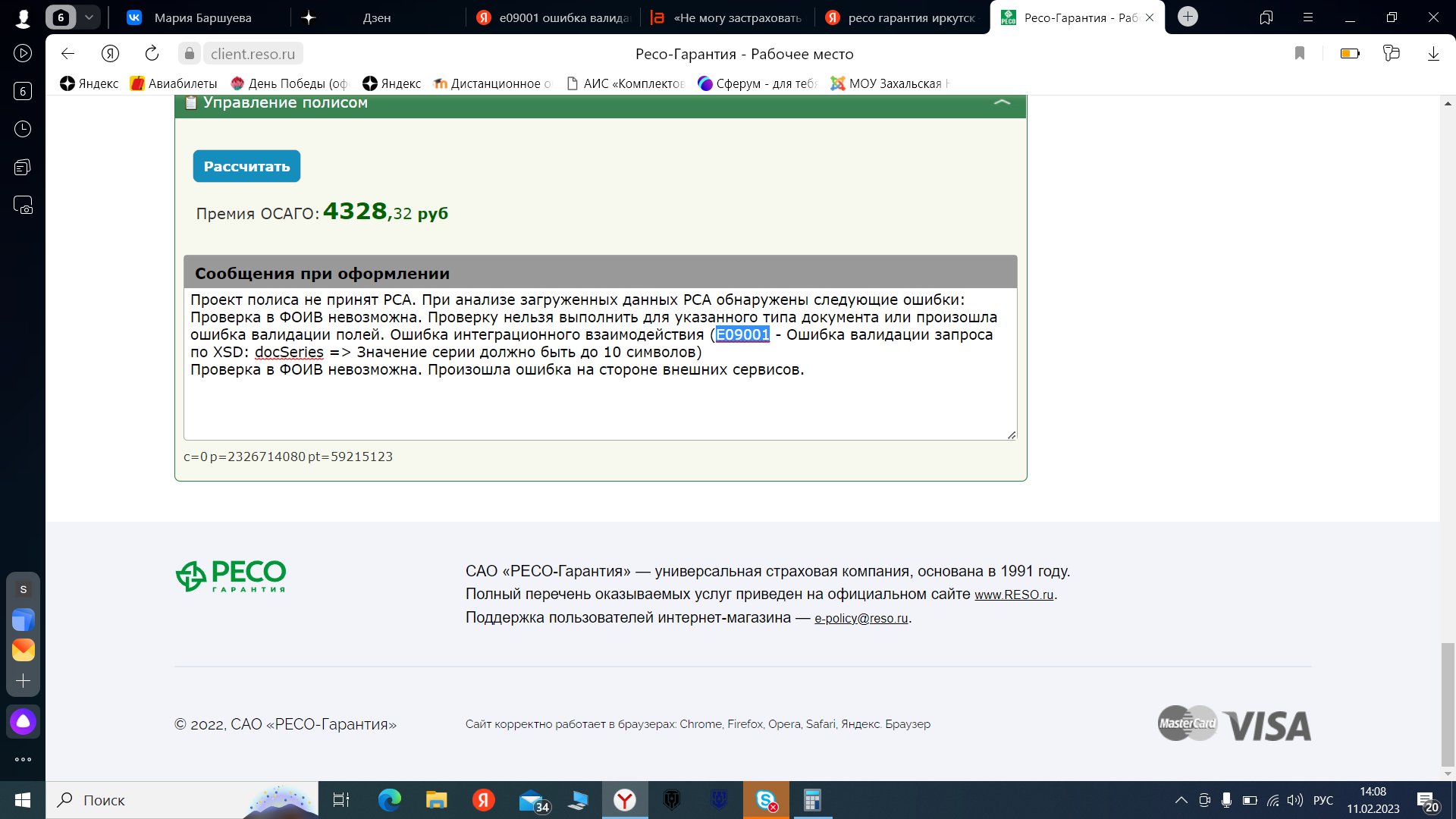Screen dimensions: 1456x819
Task: Click the lock site security icon
Action: (x=190, y=53)
